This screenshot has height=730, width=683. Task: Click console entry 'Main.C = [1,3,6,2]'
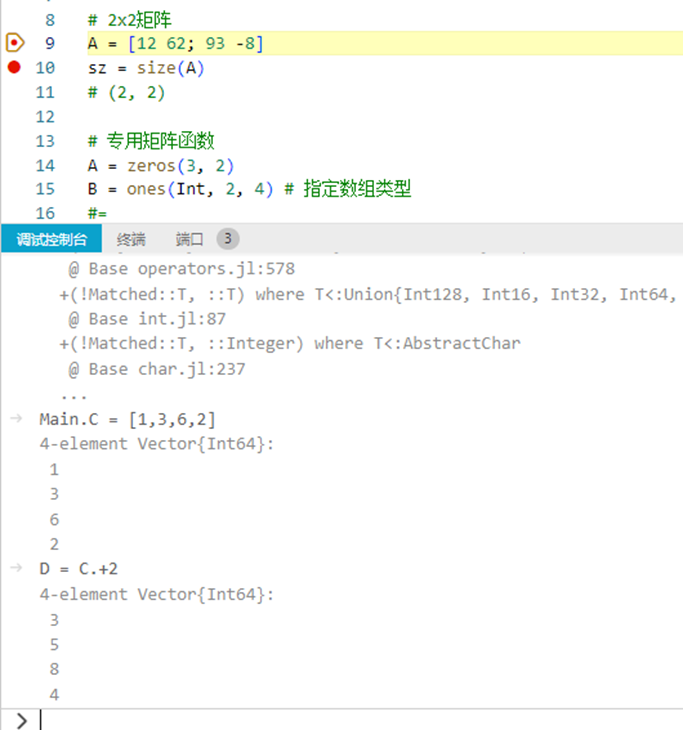tap(128, 419)
